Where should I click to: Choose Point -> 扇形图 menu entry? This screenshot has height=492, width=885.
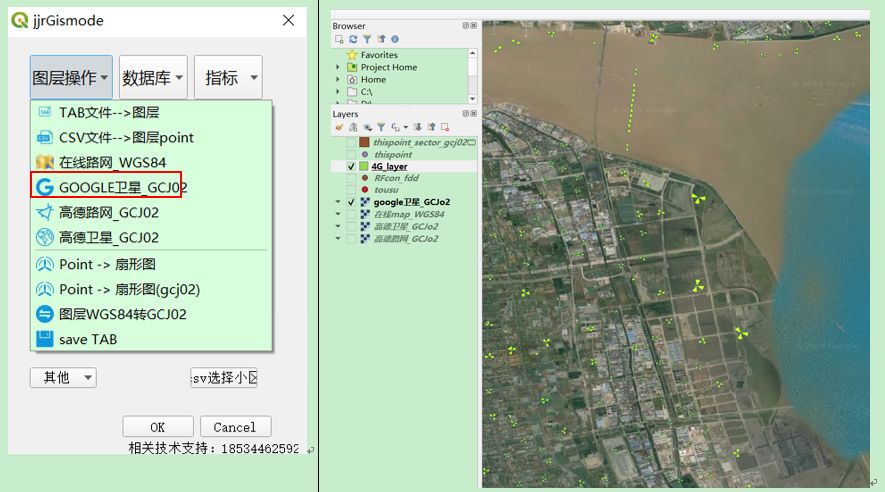151,264
